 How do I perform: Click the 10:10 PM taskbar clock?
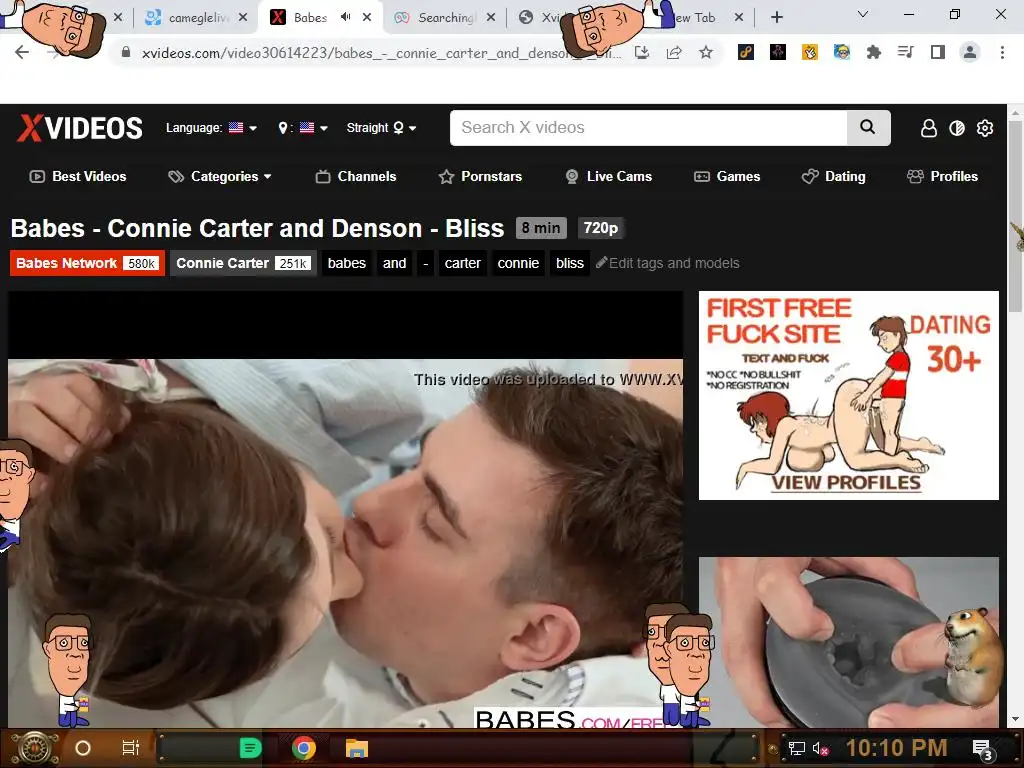897,748
